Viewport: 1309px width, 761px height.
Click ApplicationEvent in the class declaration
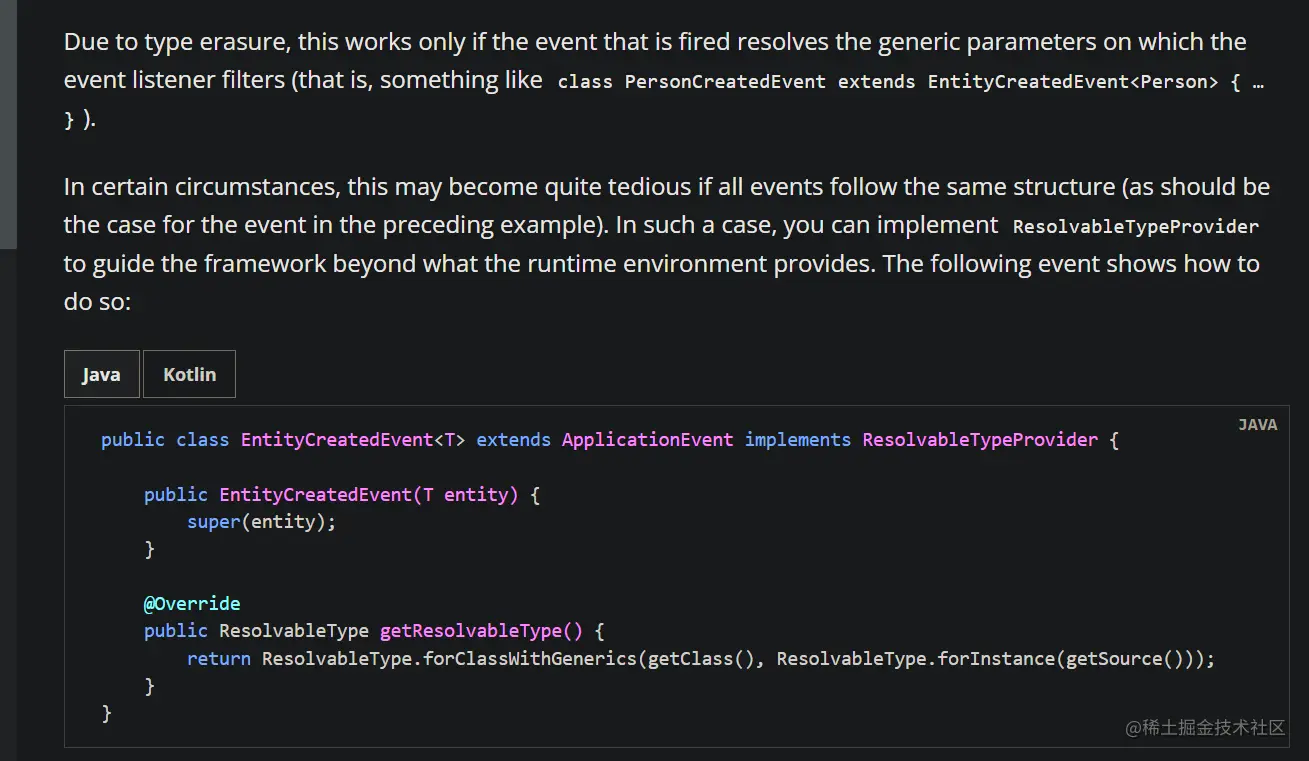coord(647,440)
